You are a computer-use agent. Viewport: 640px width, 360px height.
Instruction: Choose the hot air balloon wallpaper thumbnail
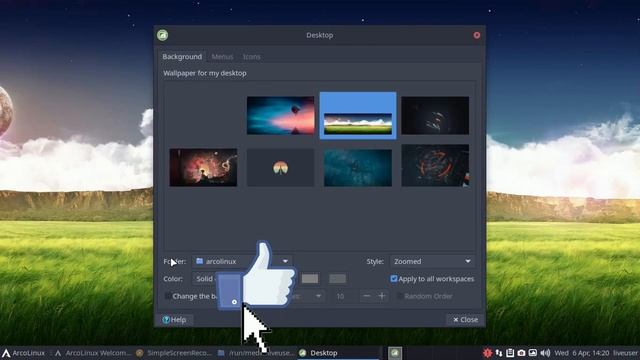click(x=280, y=116)
